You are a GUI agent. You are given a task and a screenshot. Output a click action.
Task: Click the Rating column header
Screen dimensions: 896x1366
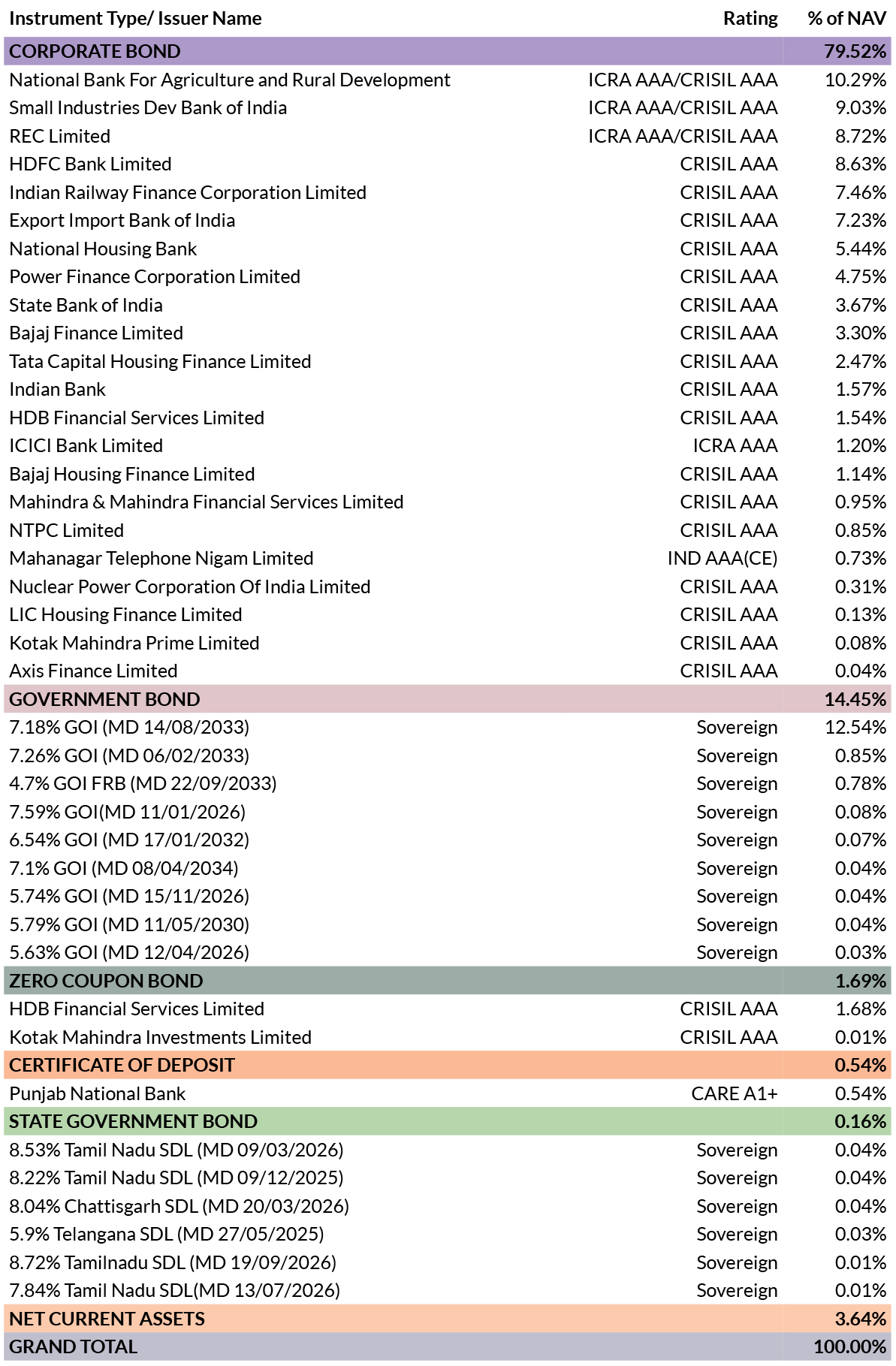750,19
